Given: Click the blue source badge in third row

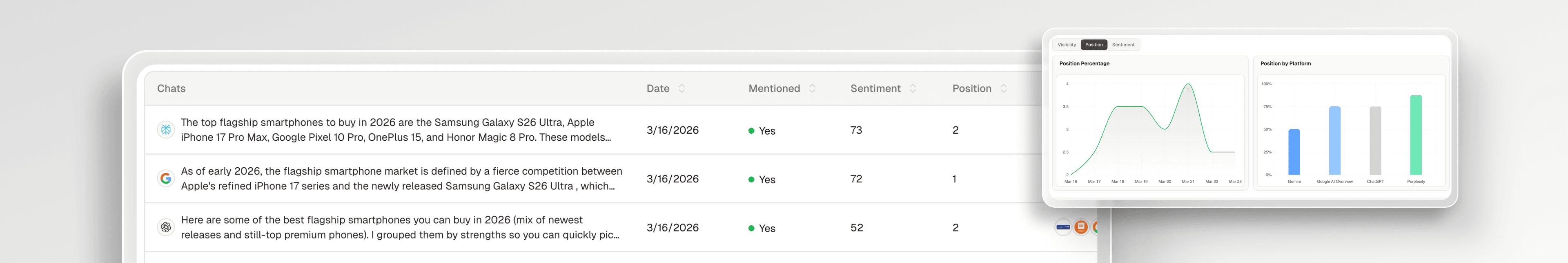Looking at the screenshot, I should (x=1063, y=227).
